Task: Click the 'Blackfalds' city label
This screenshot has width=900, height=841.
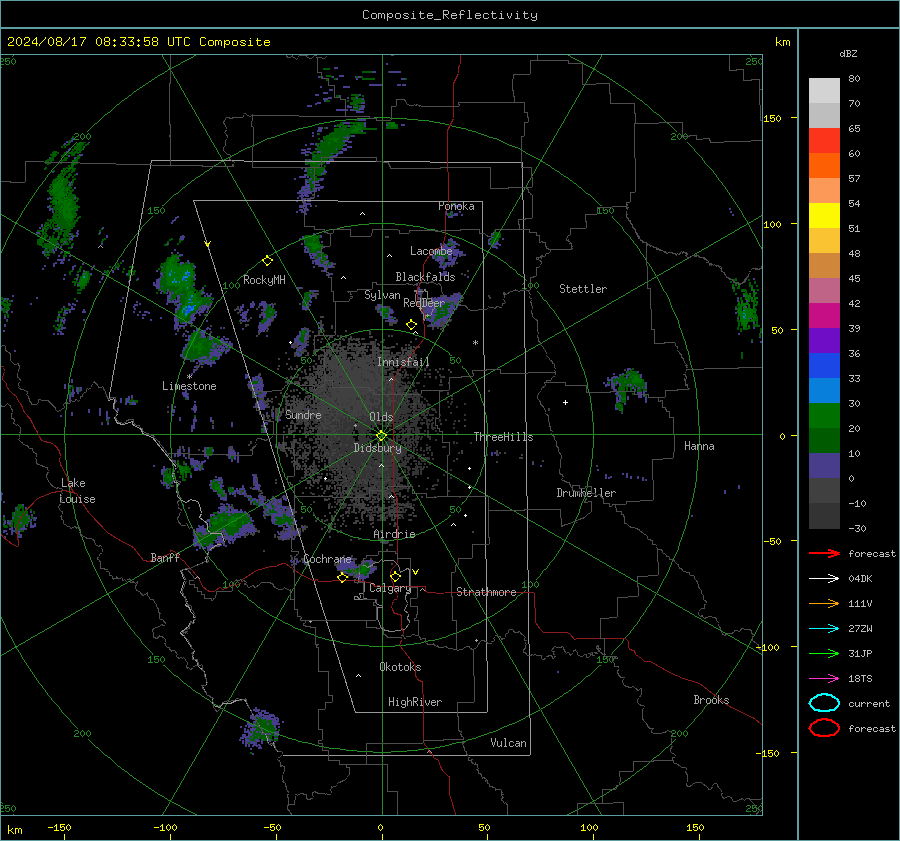Action: coord(425,277)
